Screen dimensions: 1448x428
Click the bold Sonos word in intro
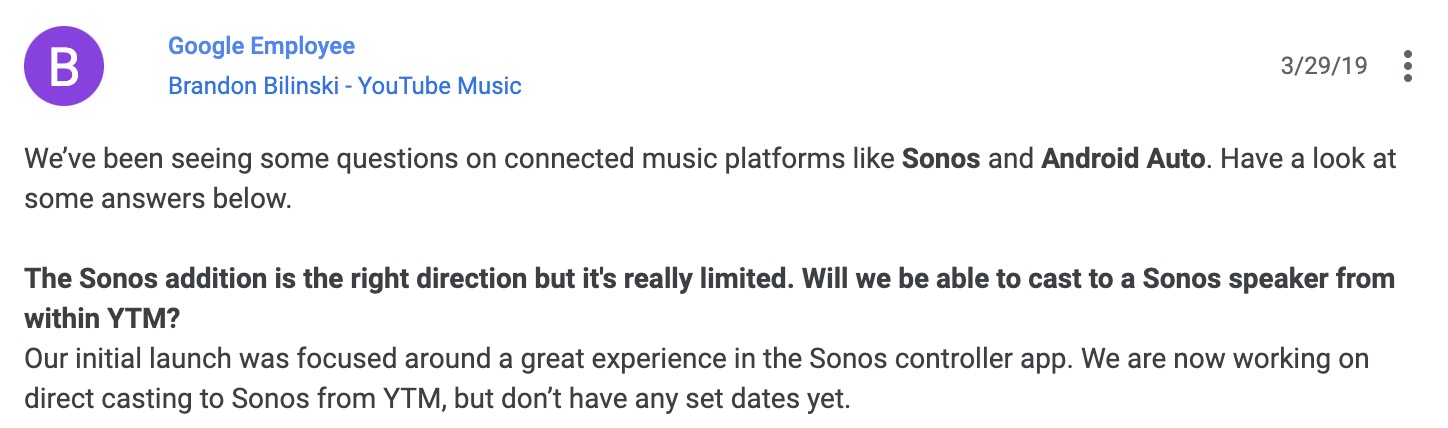[x=941, y=160]
